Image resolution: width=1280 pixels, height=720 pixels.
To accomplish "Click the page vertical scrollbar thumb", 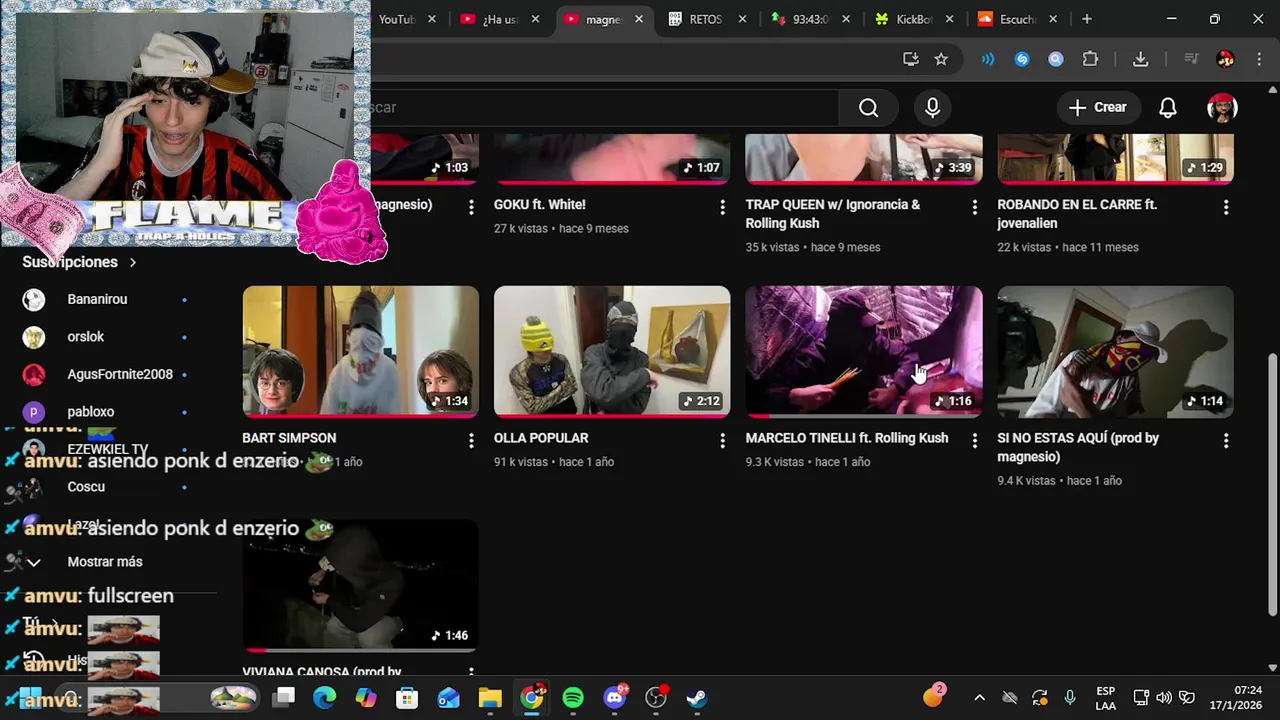I will pos(1272,485).
